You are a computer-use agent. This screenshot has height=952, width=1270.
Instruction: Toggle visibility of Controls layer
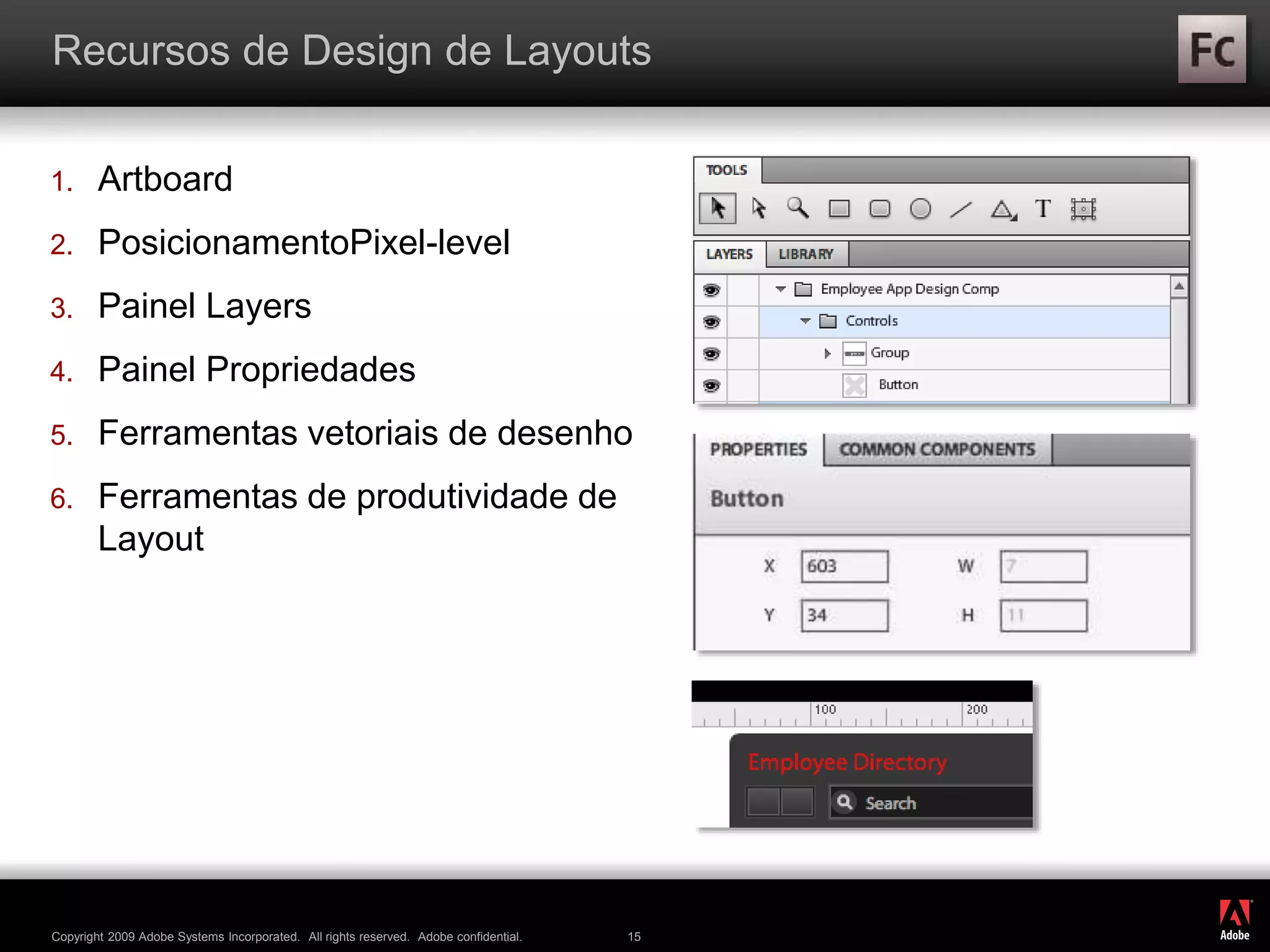coord(711,322)
